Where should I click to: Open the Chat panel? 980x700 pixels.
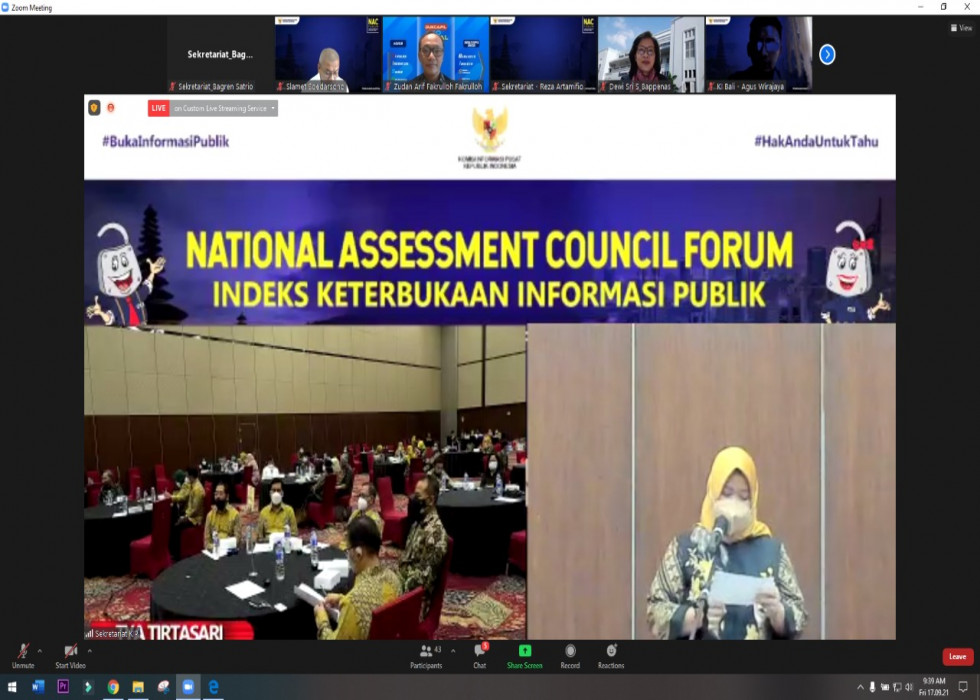480,651
